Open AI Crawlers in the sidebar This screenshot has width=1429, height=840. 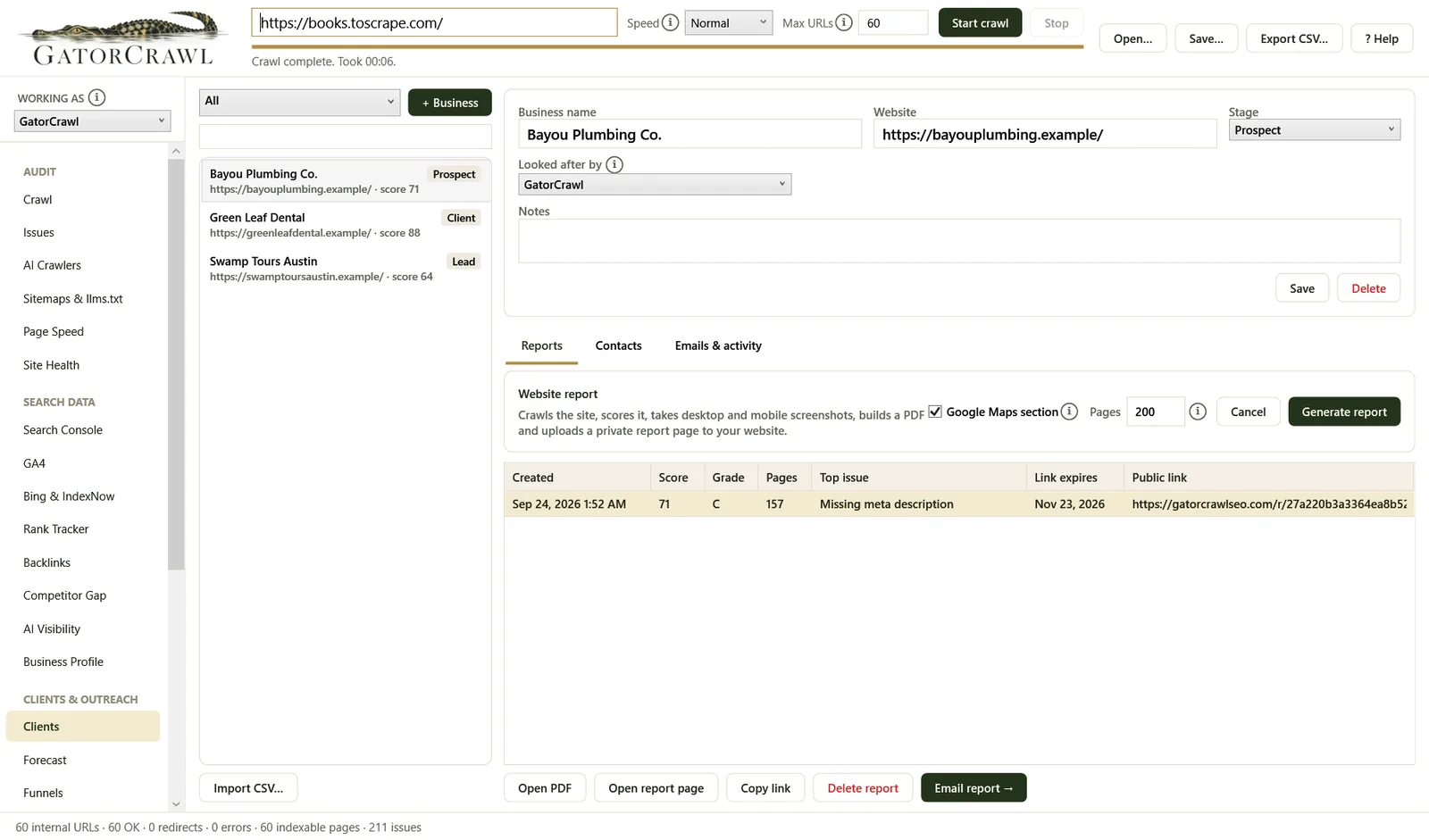[x=52, y=265]
